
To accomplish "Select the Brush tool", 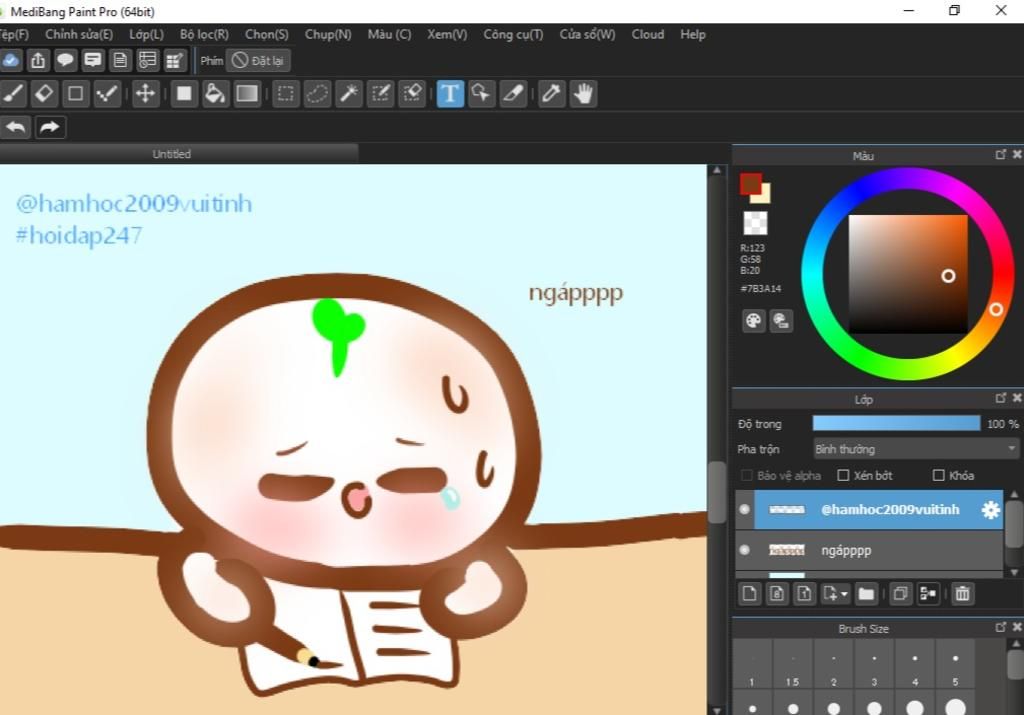I will 13,94.
